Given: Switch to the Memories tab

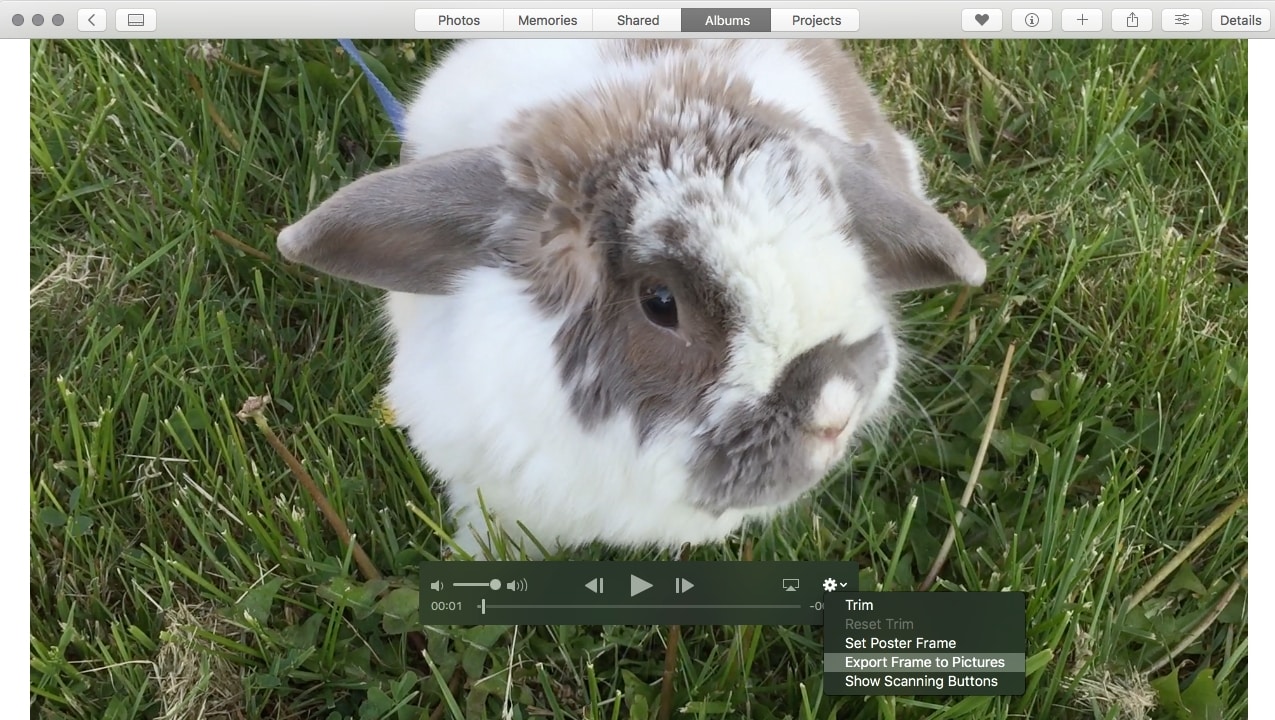Looking at the screenshot, I should pos(547,19).
